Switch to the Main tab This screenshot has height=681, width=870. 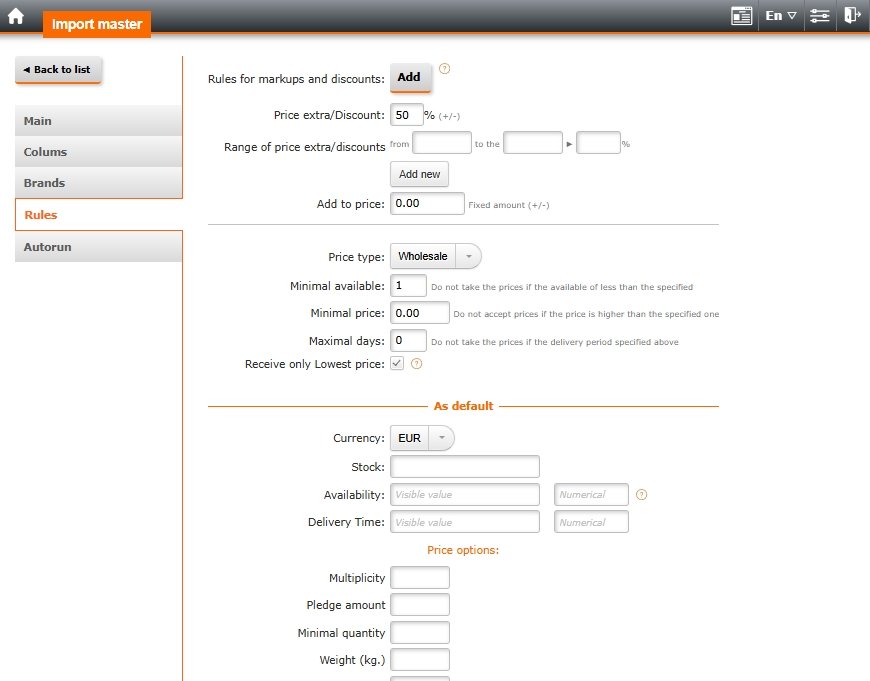[x=98, y=121]
